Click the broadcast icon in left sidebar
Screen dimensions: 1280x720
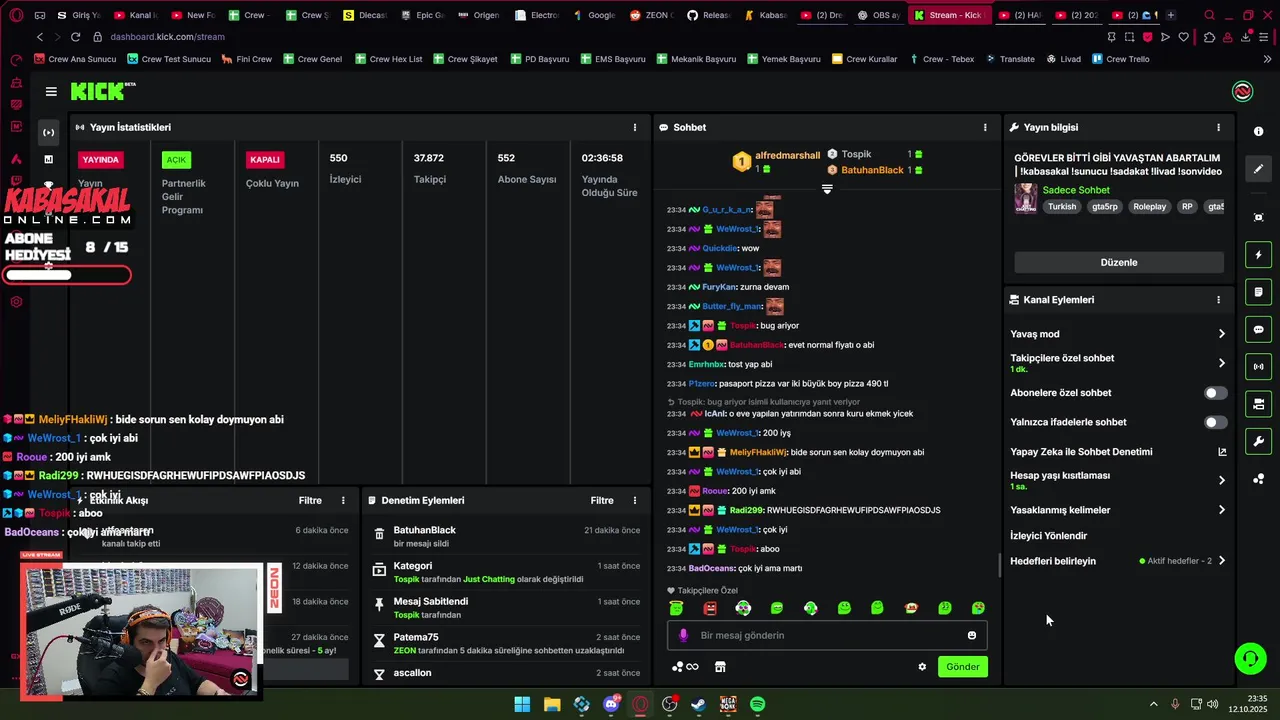(x=48, y=132)
